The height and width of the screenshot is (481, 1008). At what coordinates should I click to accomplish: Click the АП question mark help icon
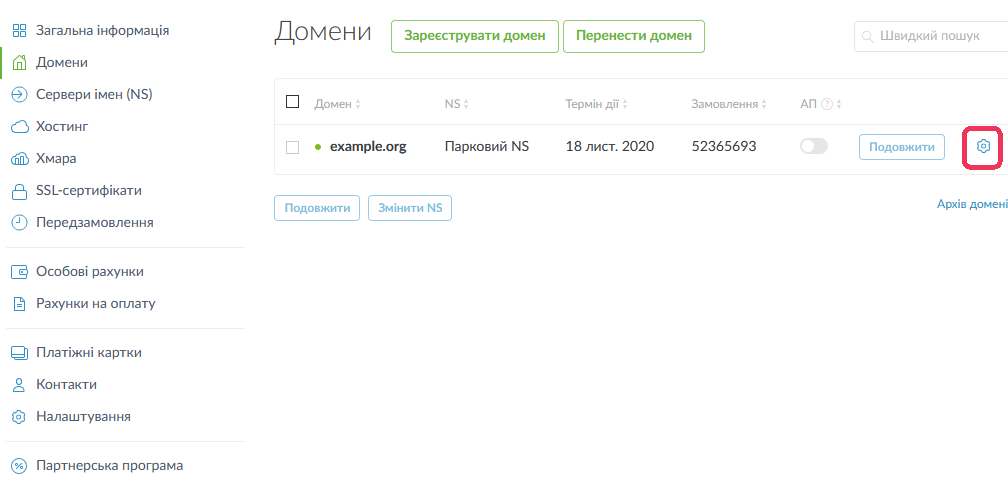point(827,104)
